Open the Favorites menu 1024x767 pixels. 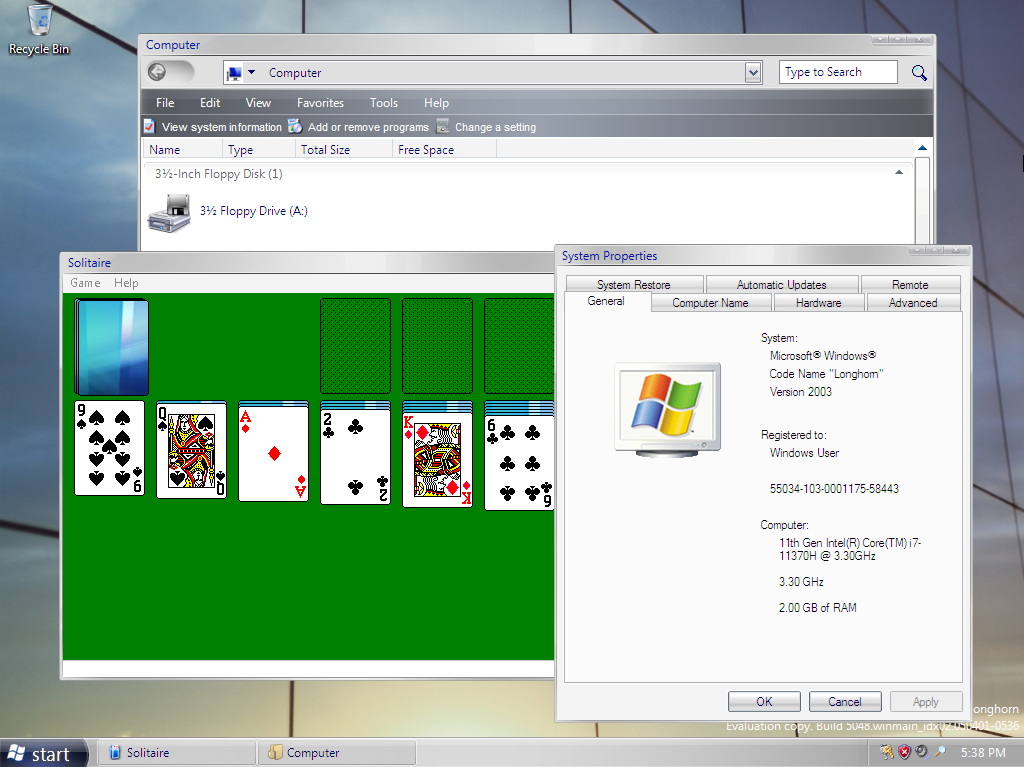pos(320,103)
